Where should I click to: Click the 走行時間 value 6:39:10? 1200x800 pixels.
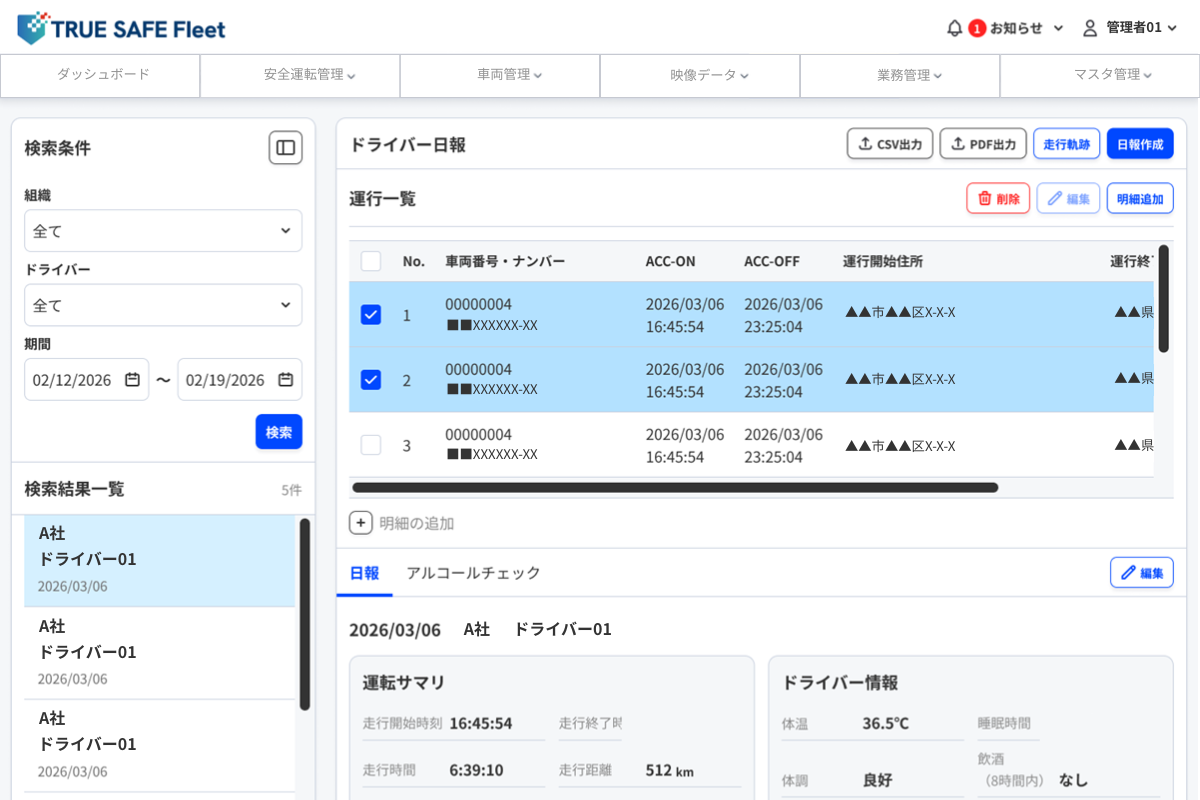pos(476,770)
